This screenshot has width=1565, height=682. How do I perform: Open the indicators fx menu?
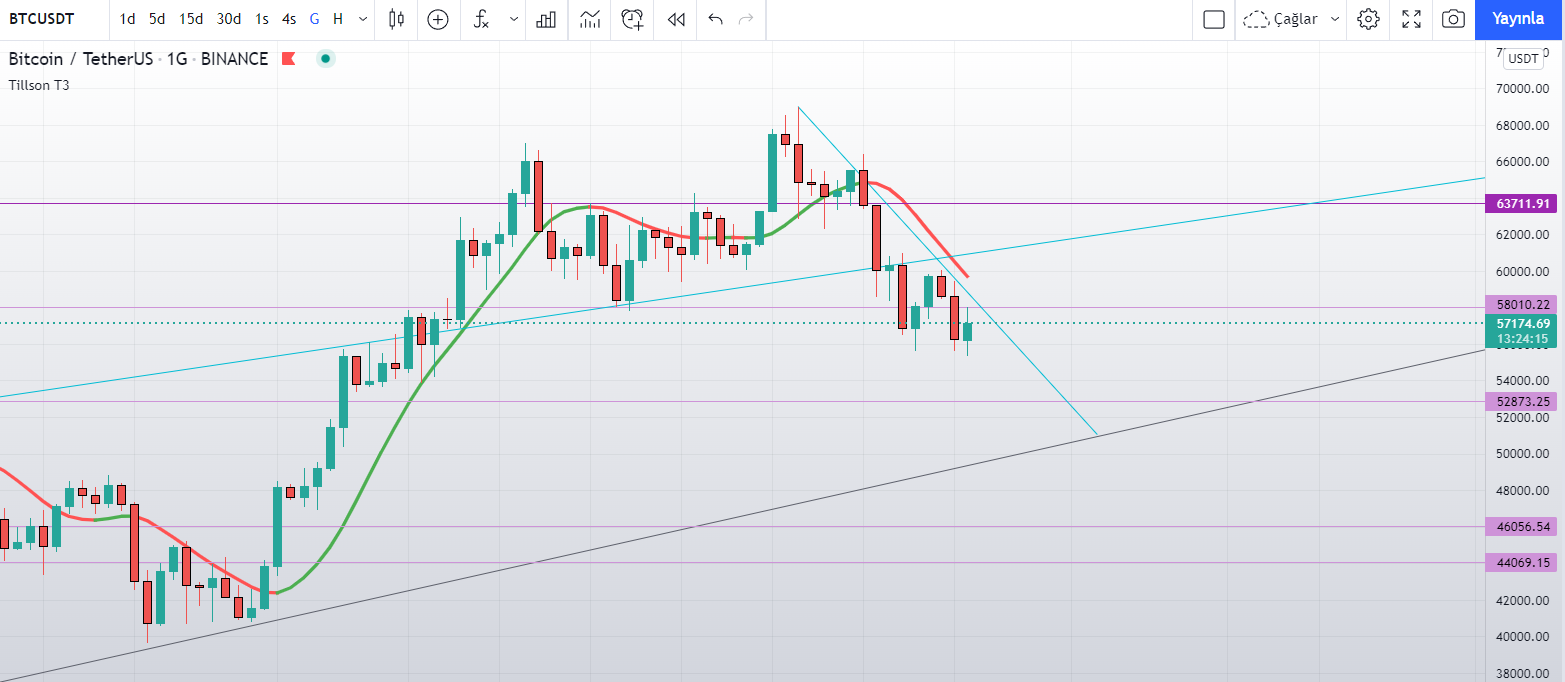tap(481, 19)
